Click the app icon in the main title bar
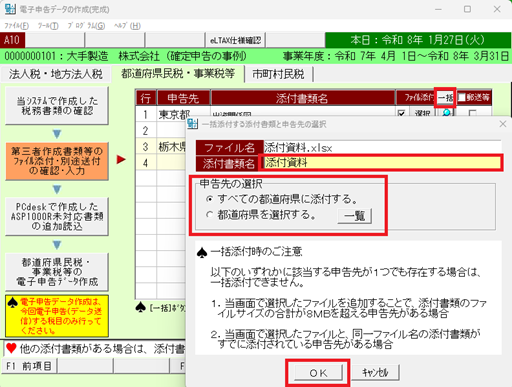This screenshot has height=387, width=512. pyautogui.click(x=10, y=9)
